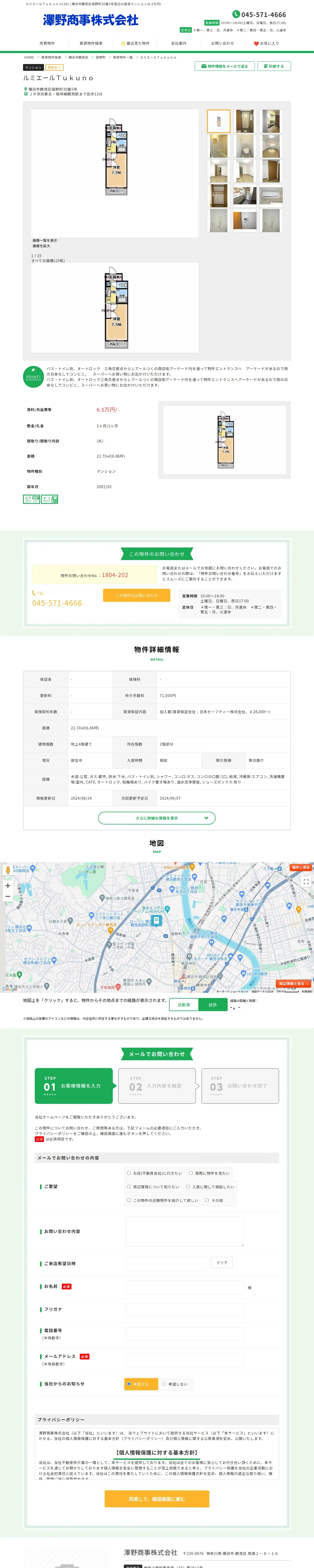Image resolution: width=314 pixels, height=1568 pixels.
Task: Click orange この物件のお問い合わせ button
Action: [x=137, y=595]
